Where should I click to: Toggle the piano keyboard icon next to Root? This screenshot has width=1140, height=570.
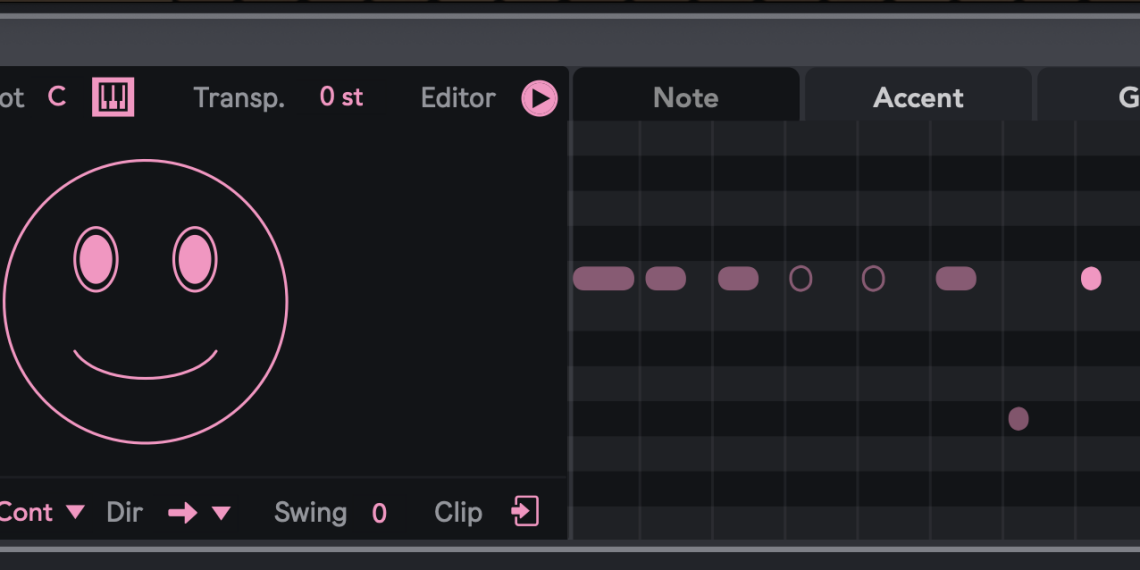(x=113, y=97)
